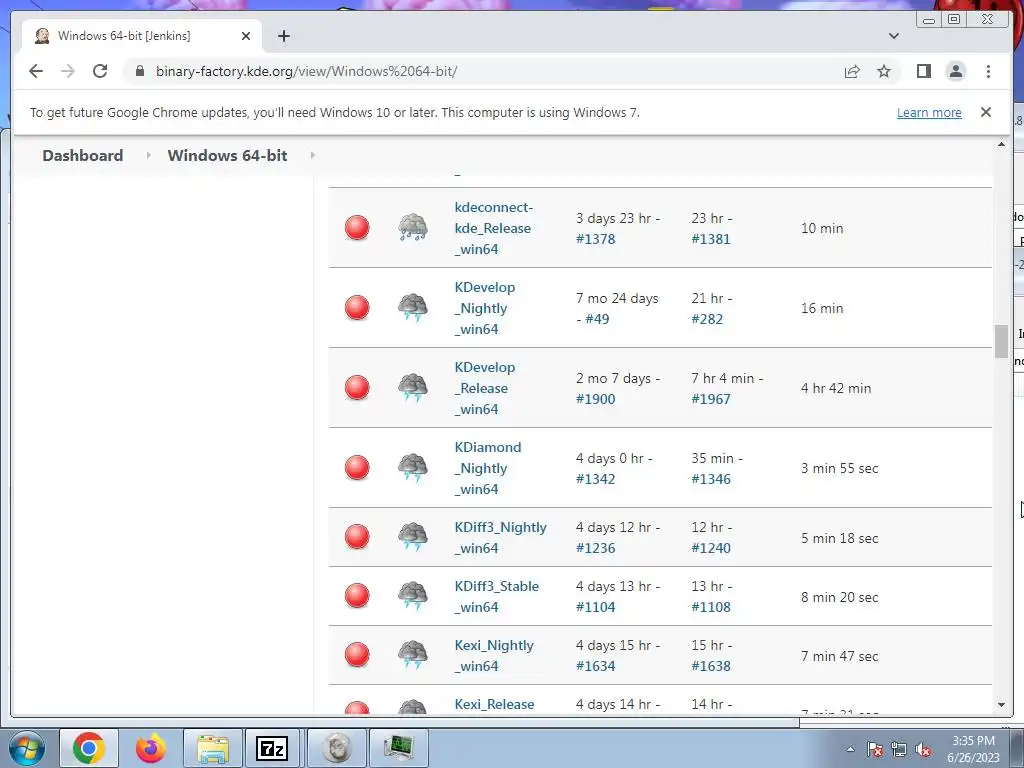Open the Chrome three-dot menu
The width and height of the screenshot is (1024, 768).
pyautogui.click(x=988, y=71)
